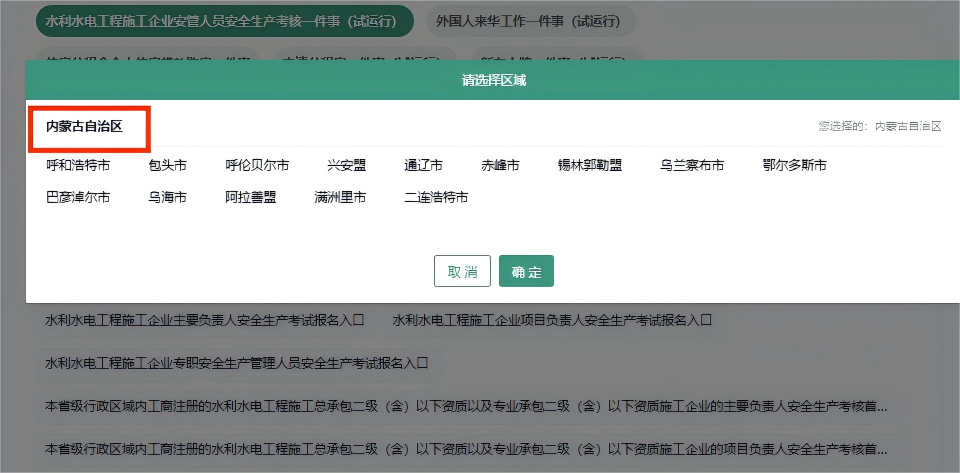Confirm selection with 确定 button
The image size is (960, 473).
[x=526, y=271]
